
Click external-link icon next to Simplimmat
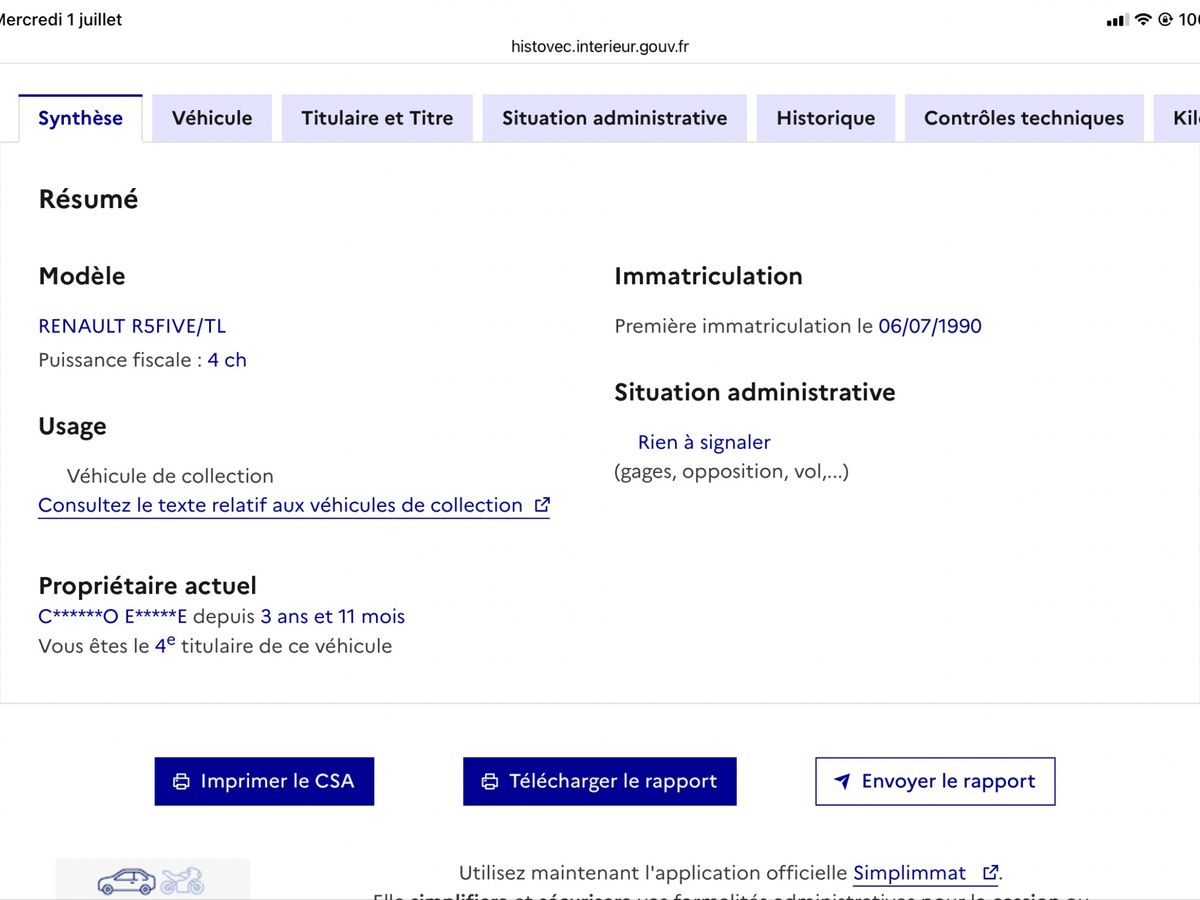click(990, 873)
